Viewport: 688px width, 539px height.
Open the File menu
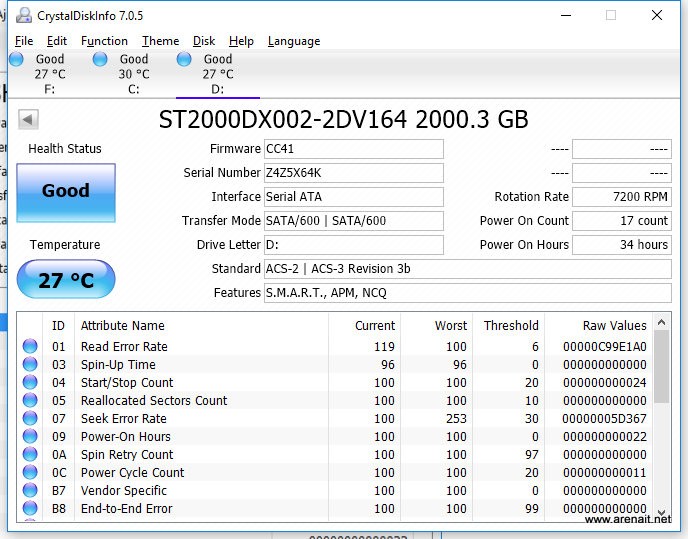(x=24, y=41)
